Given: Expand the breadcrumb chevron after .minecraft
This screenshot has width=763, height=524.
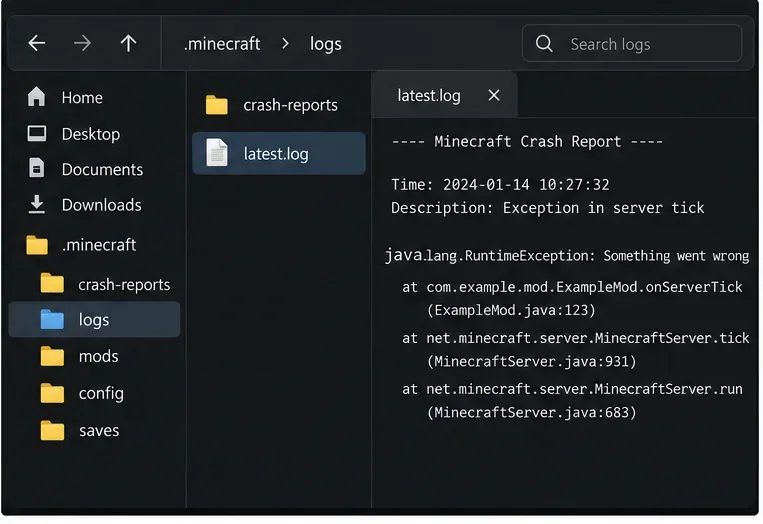Looking at the screenshot, I should (286, 44).
